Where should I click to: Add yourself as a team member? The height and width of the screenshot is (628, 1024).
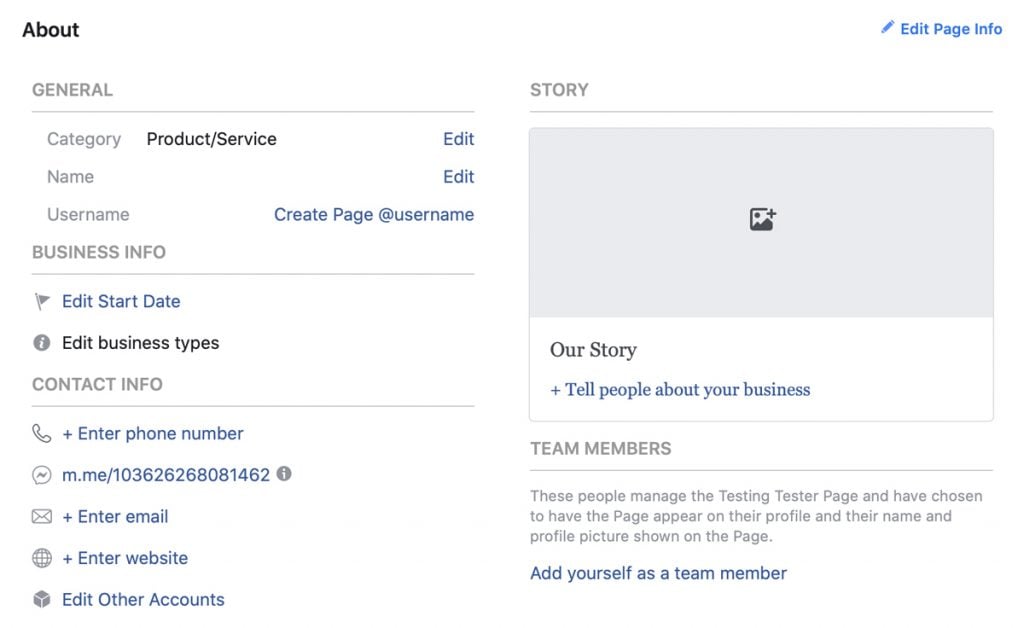[x=658, y=574]
